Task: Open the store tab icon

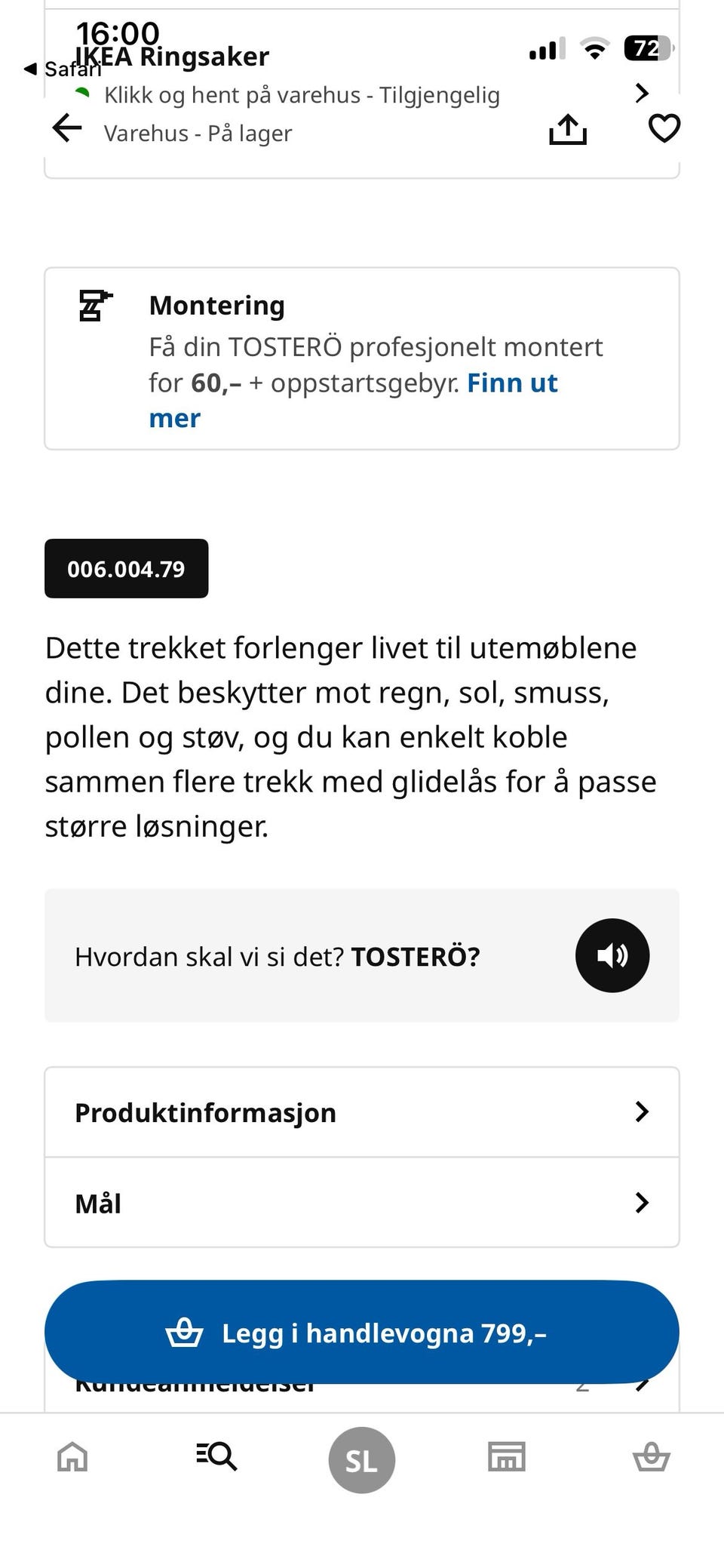Action: pos(507,1456)
